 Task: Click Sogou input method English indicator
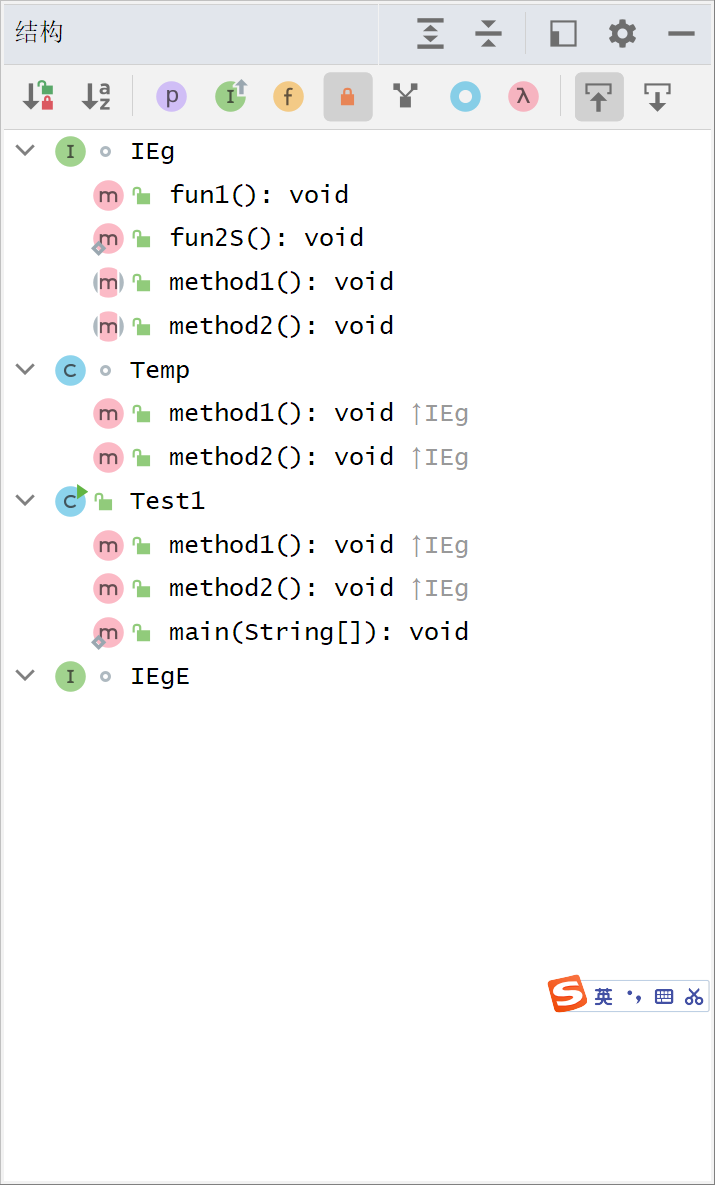point(603,996)
